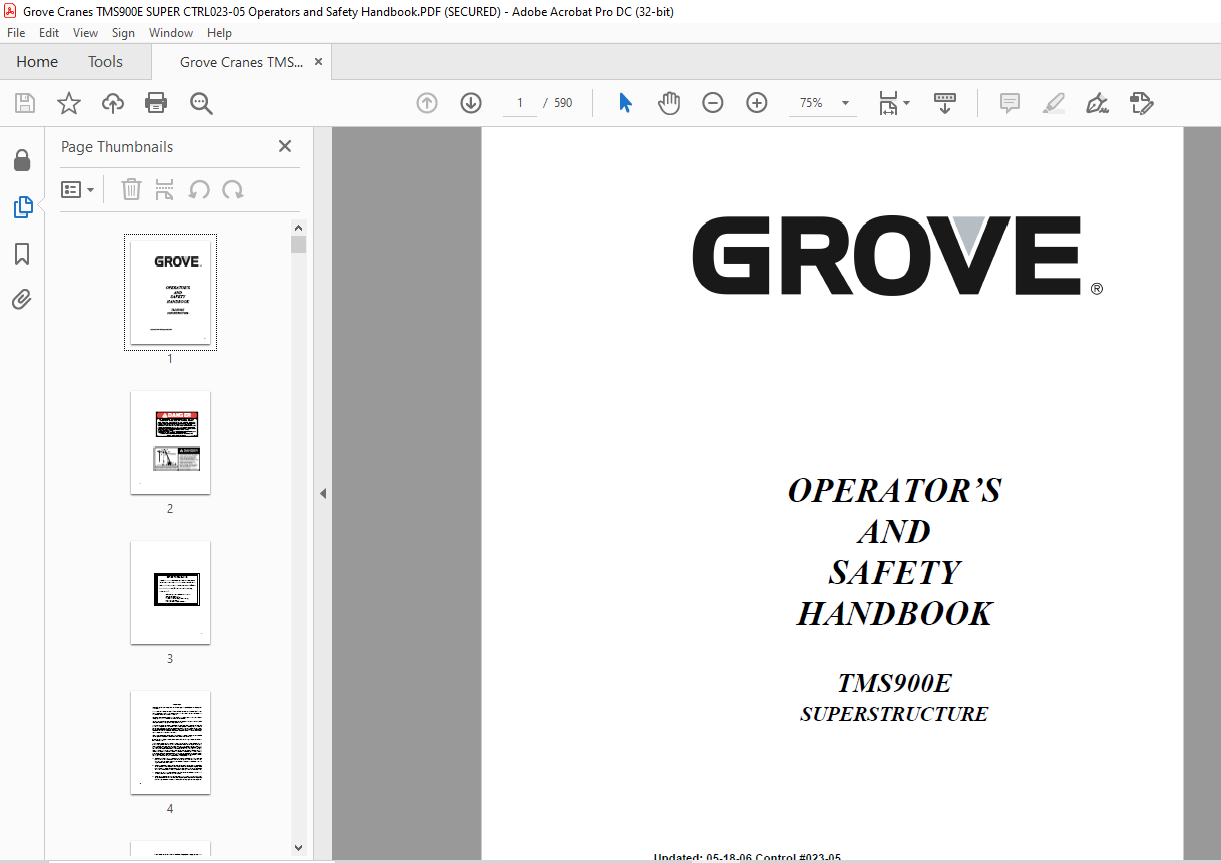
Task: Select the page 1 thumbnail
Action: coord(170,292)
